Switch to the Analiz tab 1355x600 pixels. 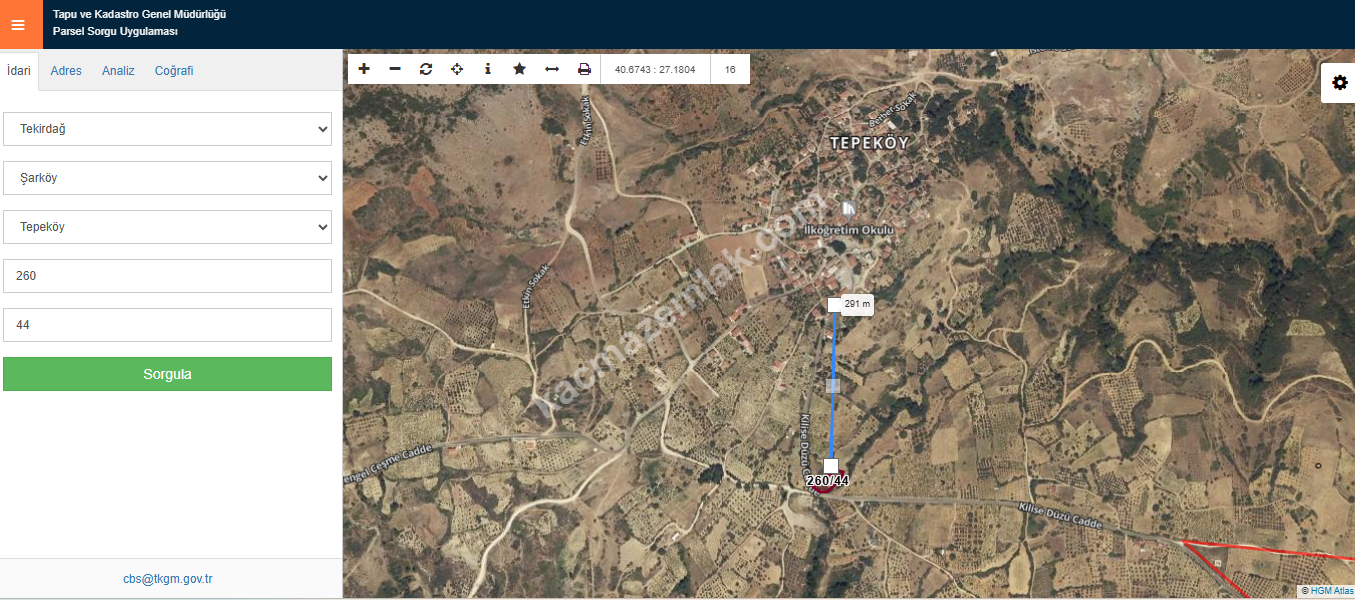click(x=118, y=71)
